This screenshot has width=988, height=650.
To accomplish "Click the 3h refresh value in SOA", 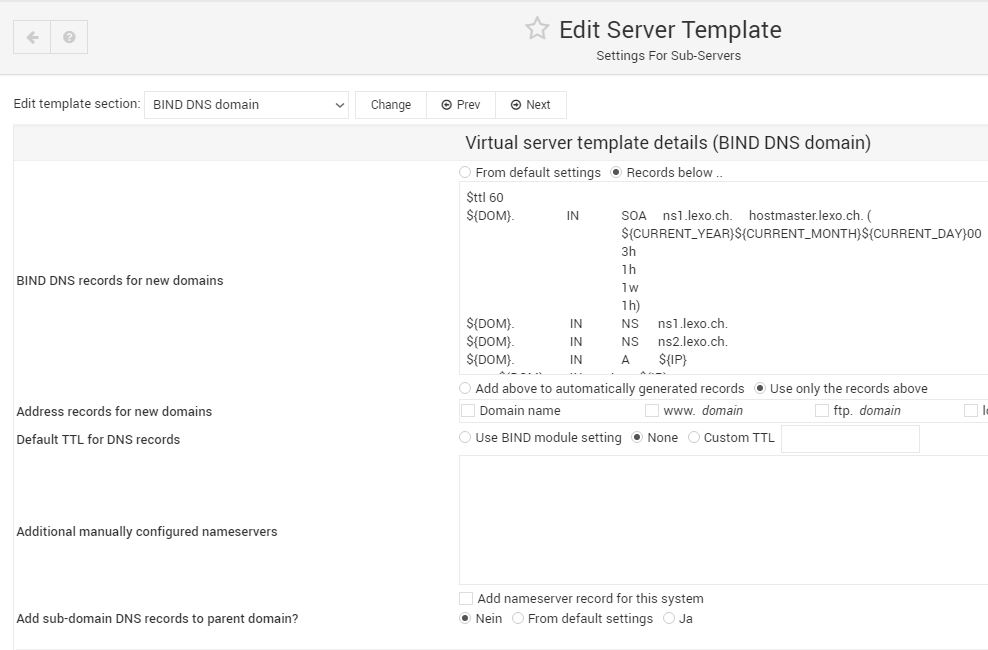I will 628,251.
